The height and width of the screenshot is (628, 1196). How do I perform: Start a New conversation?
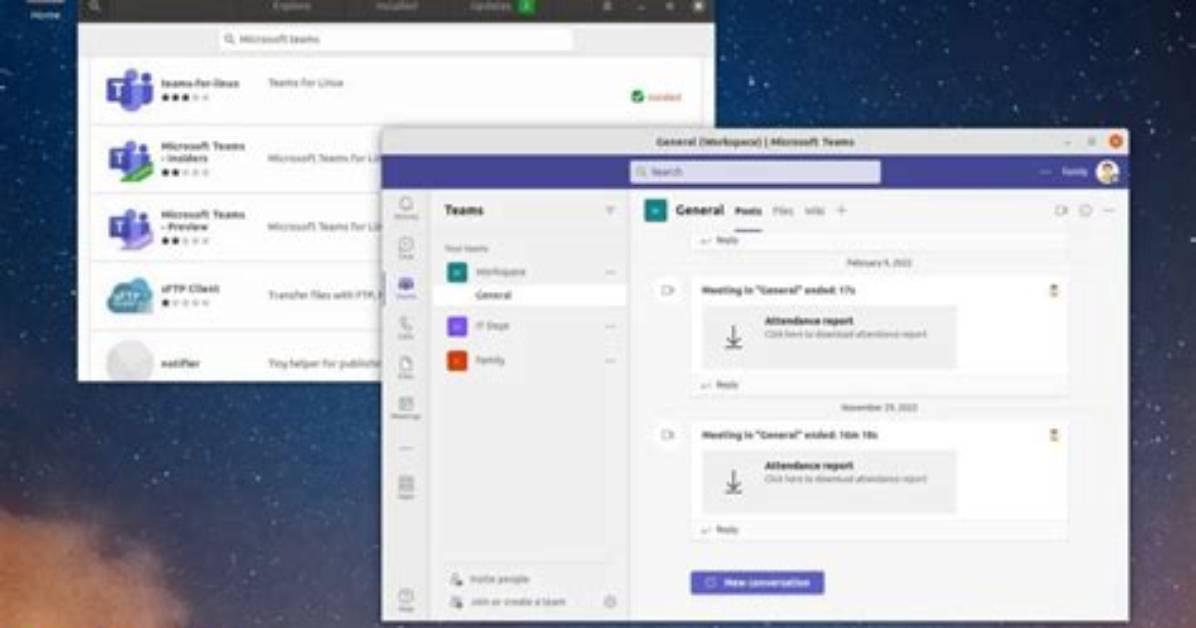pyautogui.click(x=757, y=583)
